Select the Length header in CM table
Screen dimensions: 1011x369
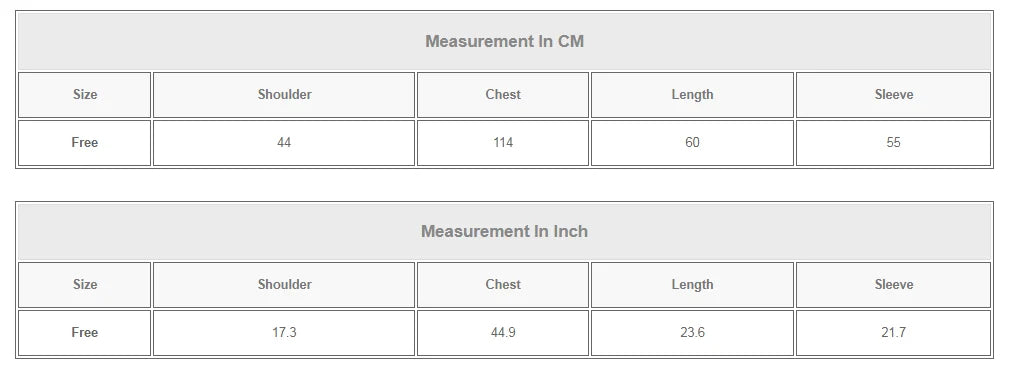point(692,95)
